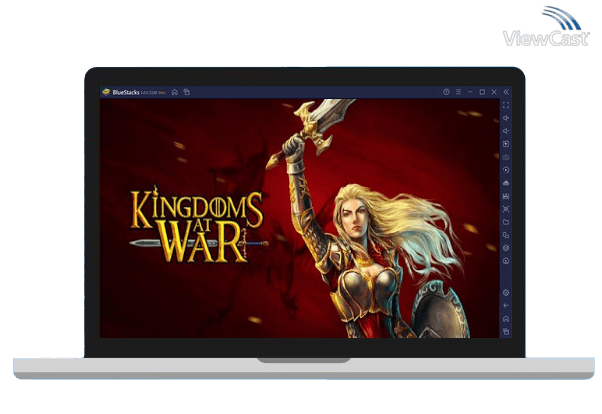This screenshot has height=414, width=602.
Task: Click the icon below the dome-shaped sidebar icon
Action: [x=506, y=196]
